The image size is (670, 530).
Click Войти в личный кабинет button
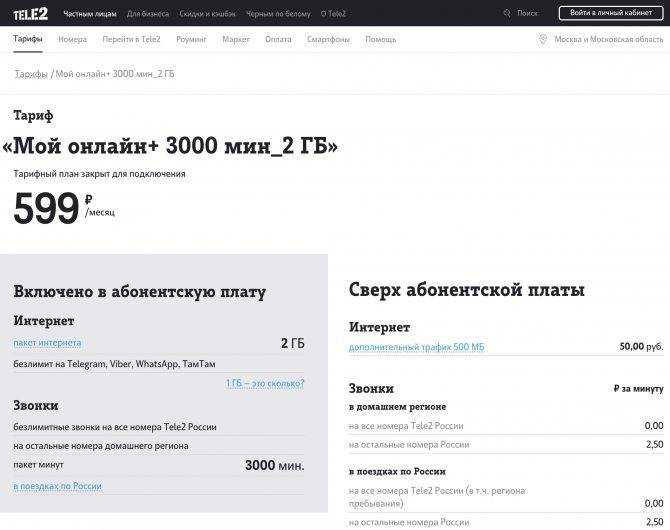(611, 13)
